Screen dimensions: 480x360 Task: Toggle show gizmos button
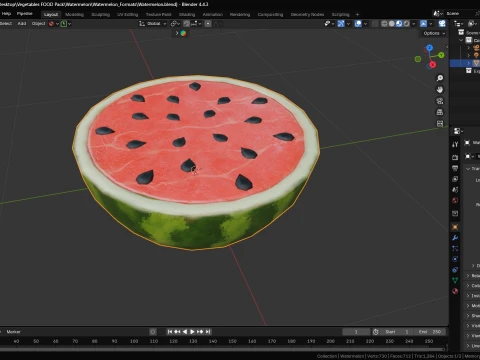341,24
